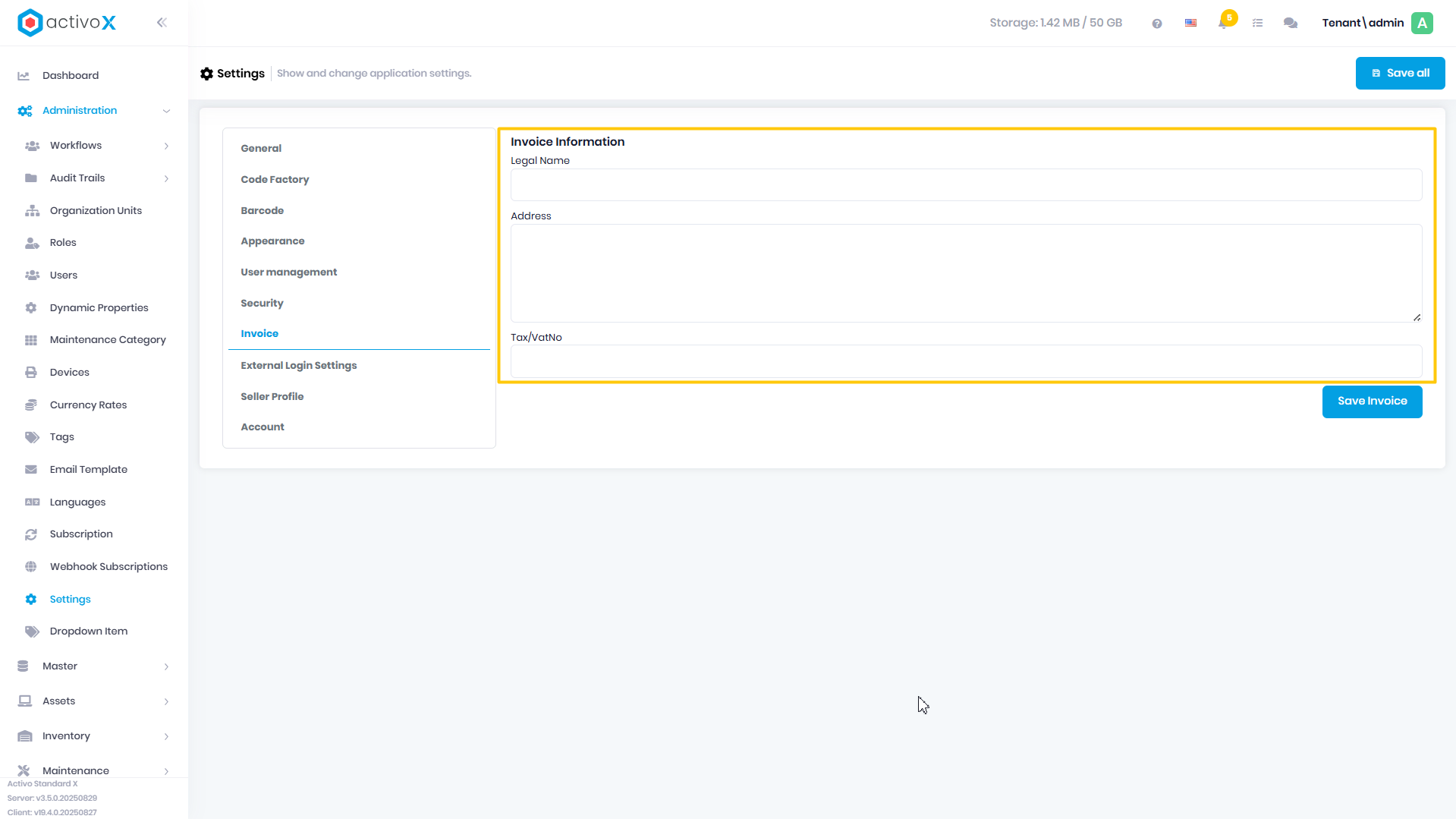The height and width of the screenshot is (819, 1456).
Task: Open the Currency Rates page
Action: (x=88, y=405)
